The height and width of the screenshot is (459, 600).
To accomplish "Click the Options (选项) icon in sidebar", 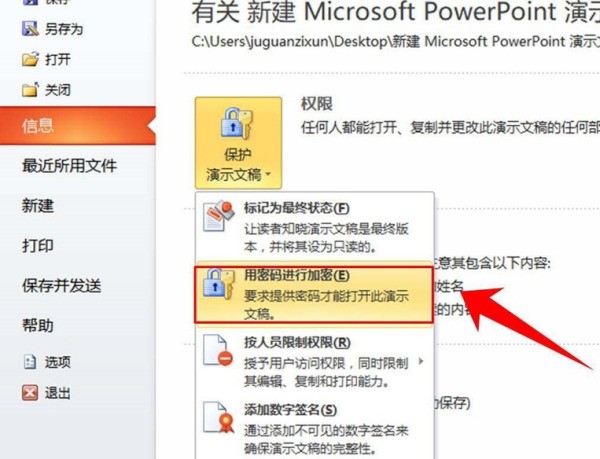I will [x=30, y=361].
